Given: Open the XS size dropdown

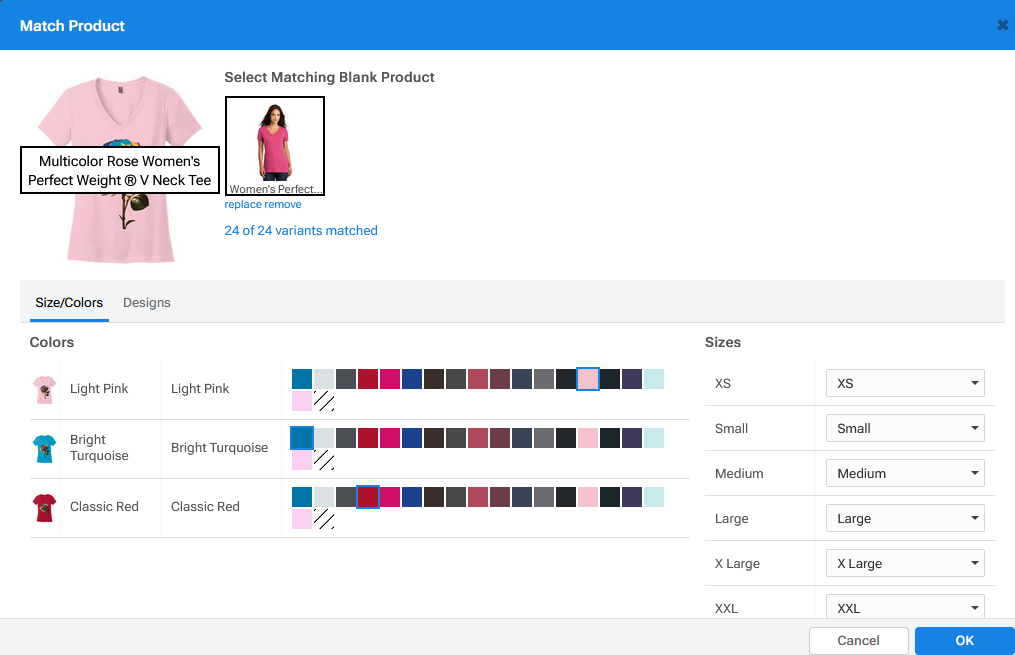Looking at the screenshot, I should point(905,383).
